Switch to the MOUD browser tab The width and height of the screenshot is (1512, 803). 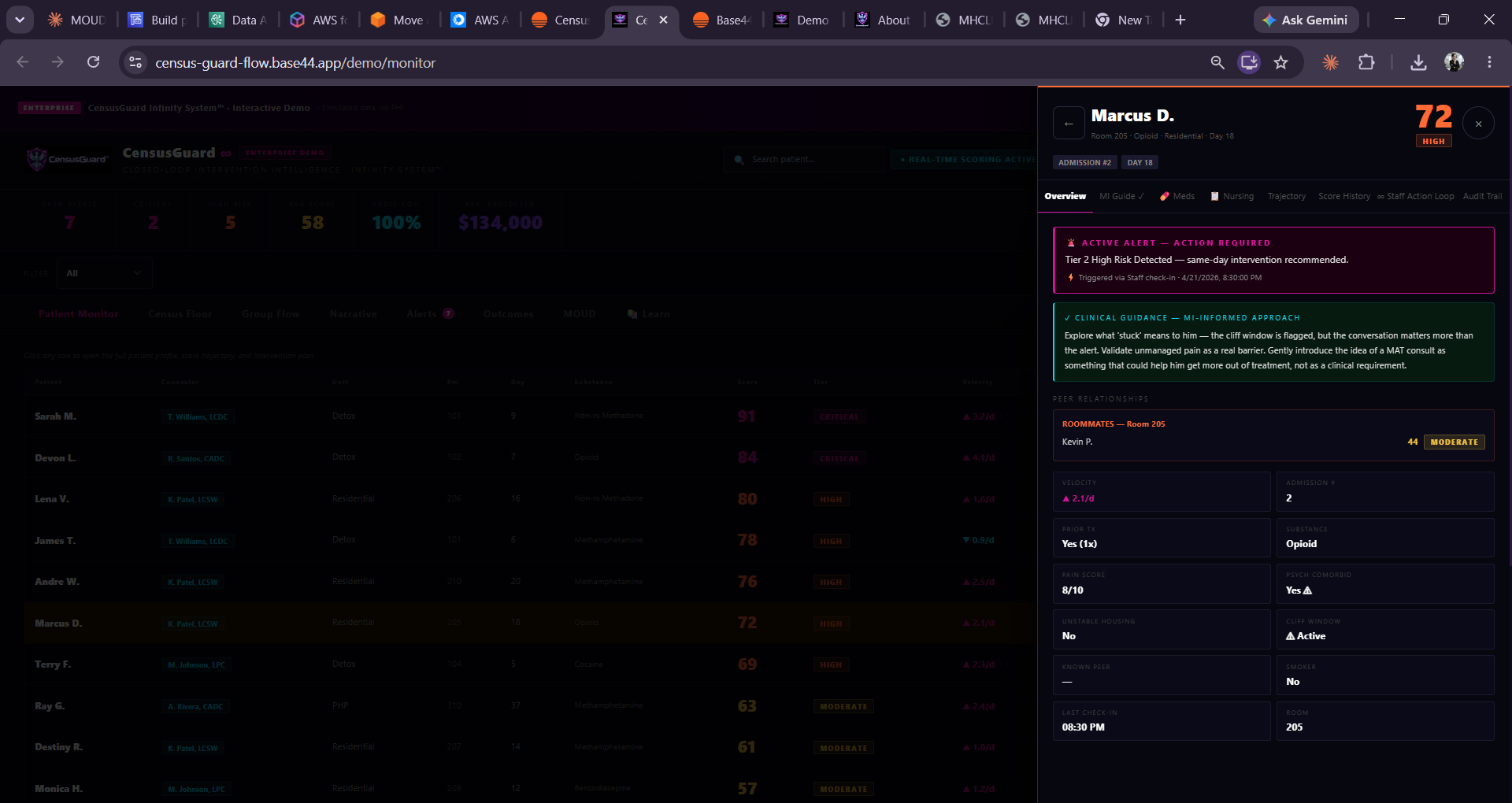pos(76,20)
